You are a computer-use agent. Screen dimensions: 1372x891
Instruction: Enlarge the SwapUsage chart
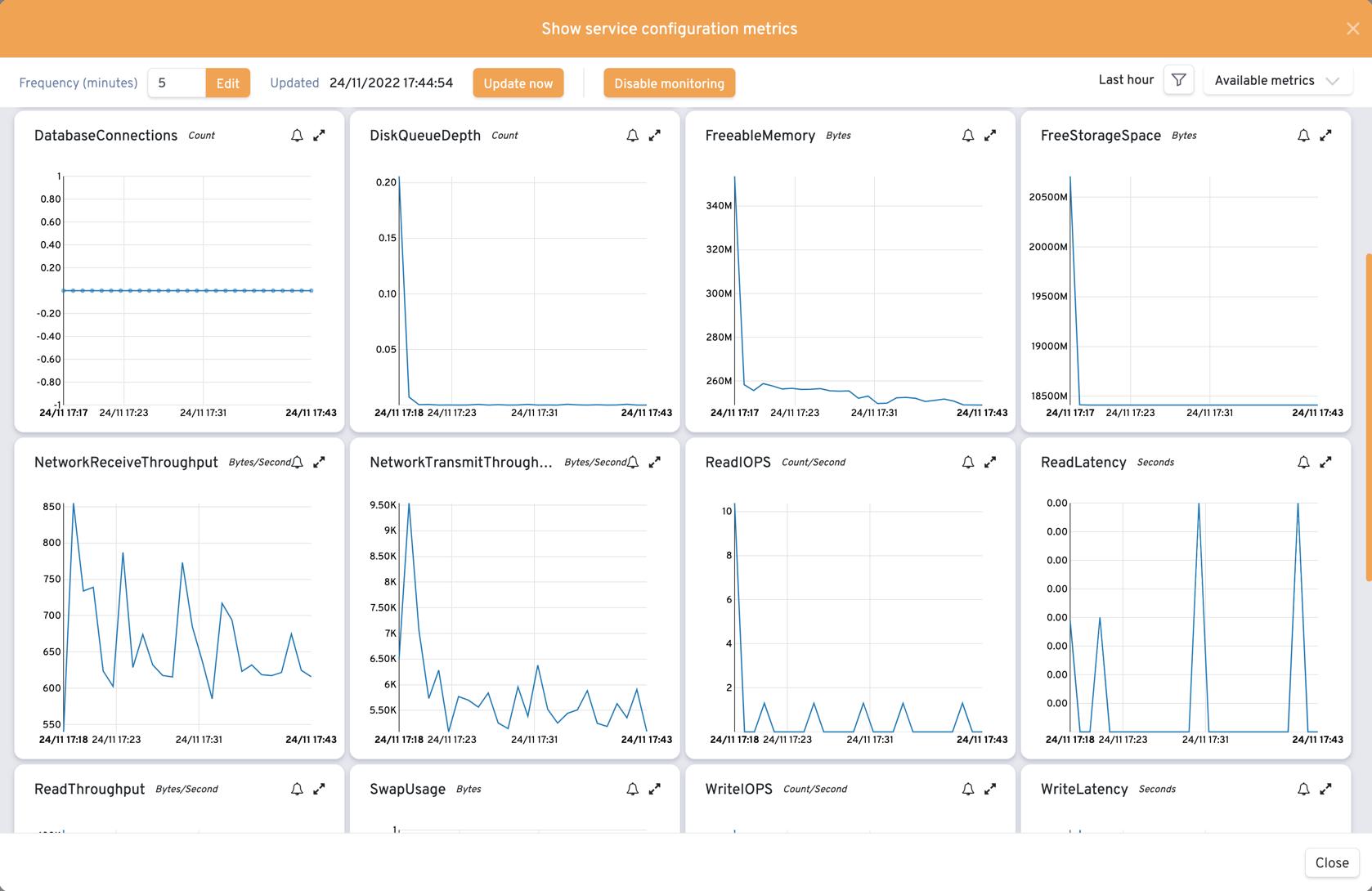coord(654,790)
